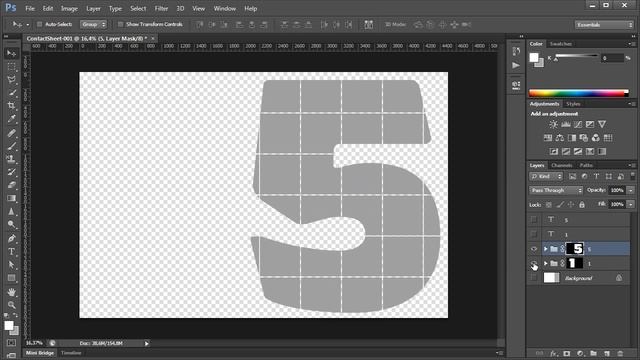Open the layer filter Kind dropdown
This screenshot has width=640, height=360.
(546, 176)
